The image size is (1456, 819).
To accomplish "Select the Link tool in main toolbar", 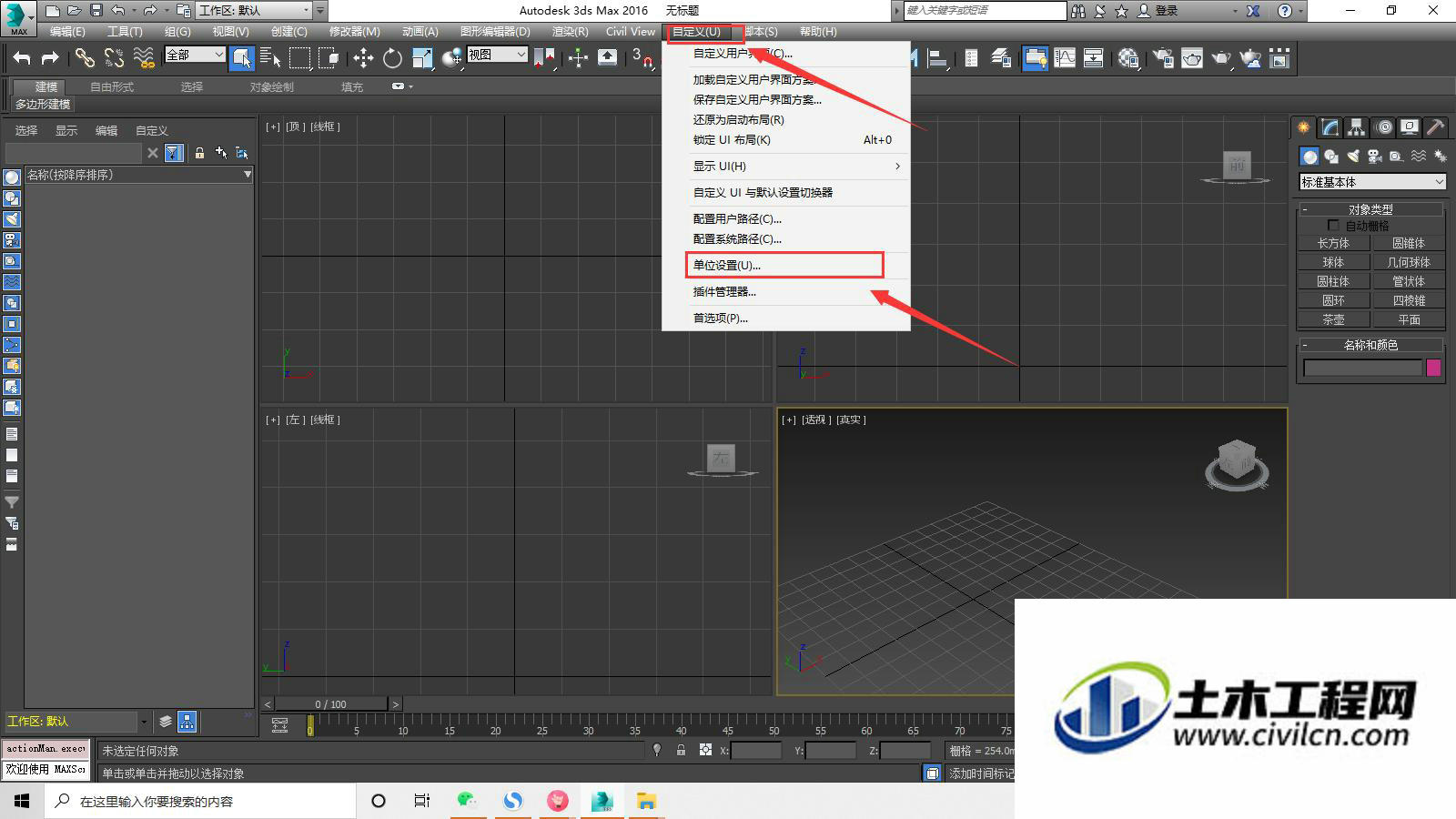I will (x=85, y=58).
